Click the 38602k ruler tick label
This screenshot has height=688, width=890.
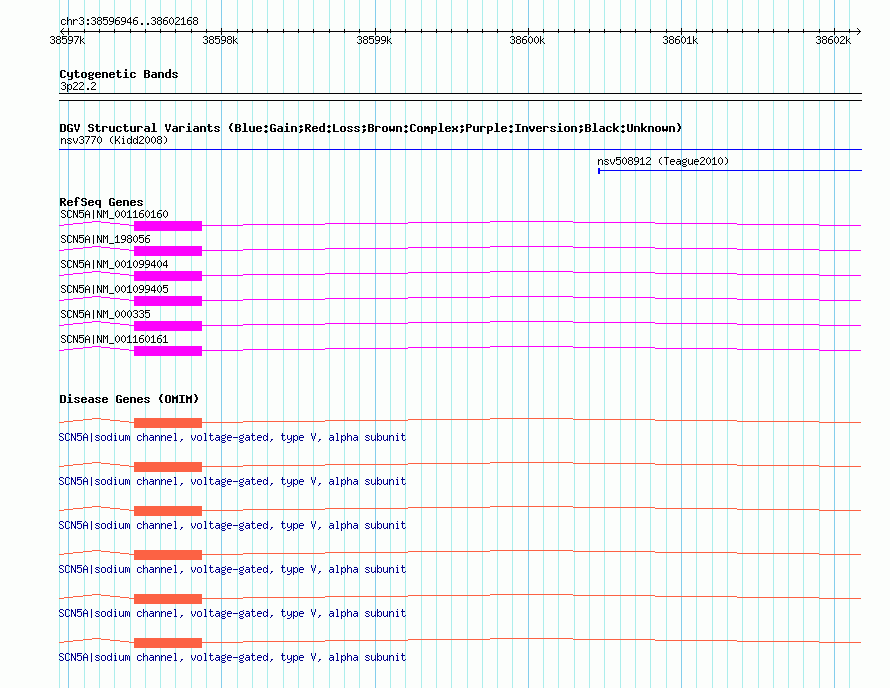click(x=833, y=40)
